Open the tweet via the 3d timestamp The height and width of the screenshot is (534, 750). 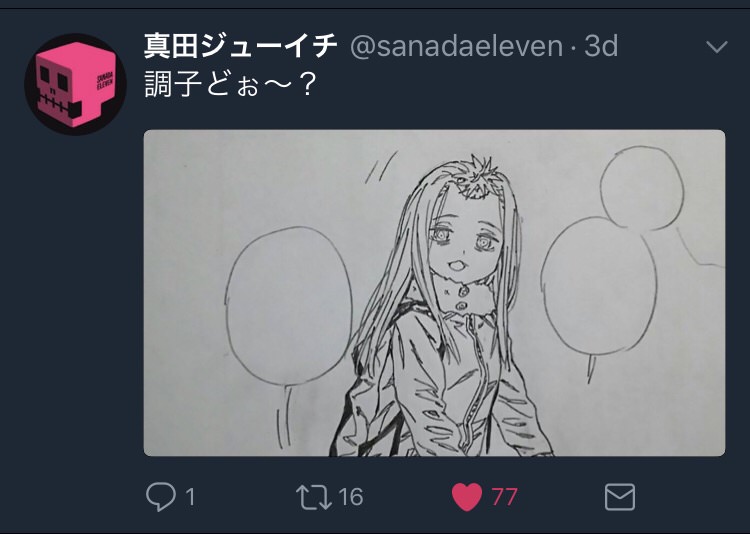pyautogui.click(x=601, y=46)
